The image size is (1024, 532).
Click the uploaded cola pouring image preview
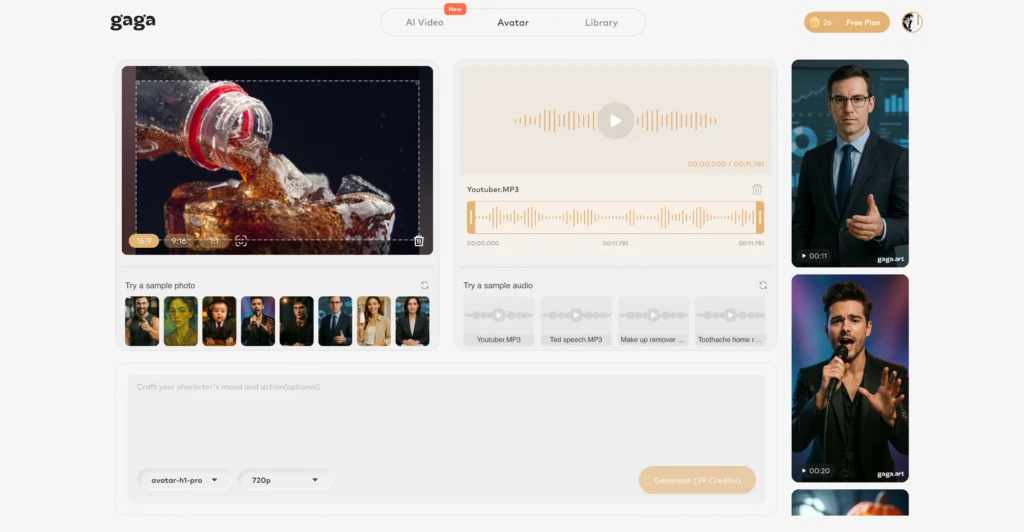pos(277,160)
